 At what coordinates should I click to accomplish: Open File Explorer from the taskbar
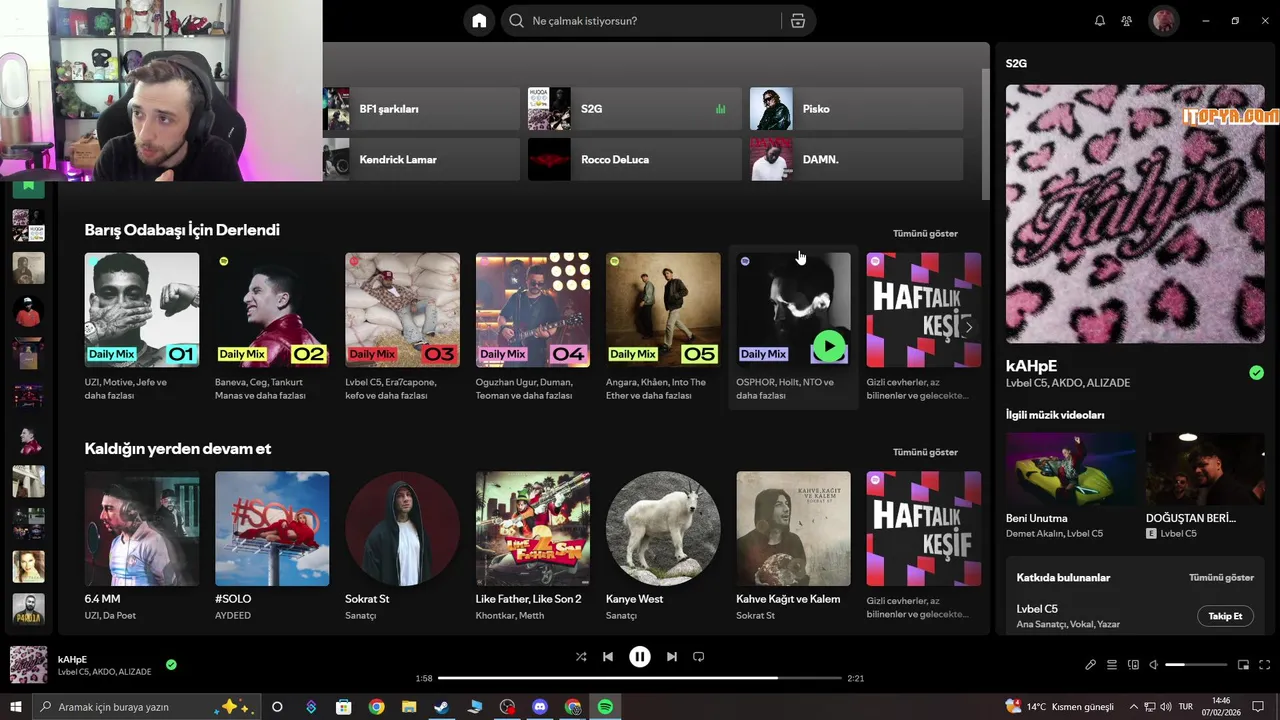[x=409, y=707]
